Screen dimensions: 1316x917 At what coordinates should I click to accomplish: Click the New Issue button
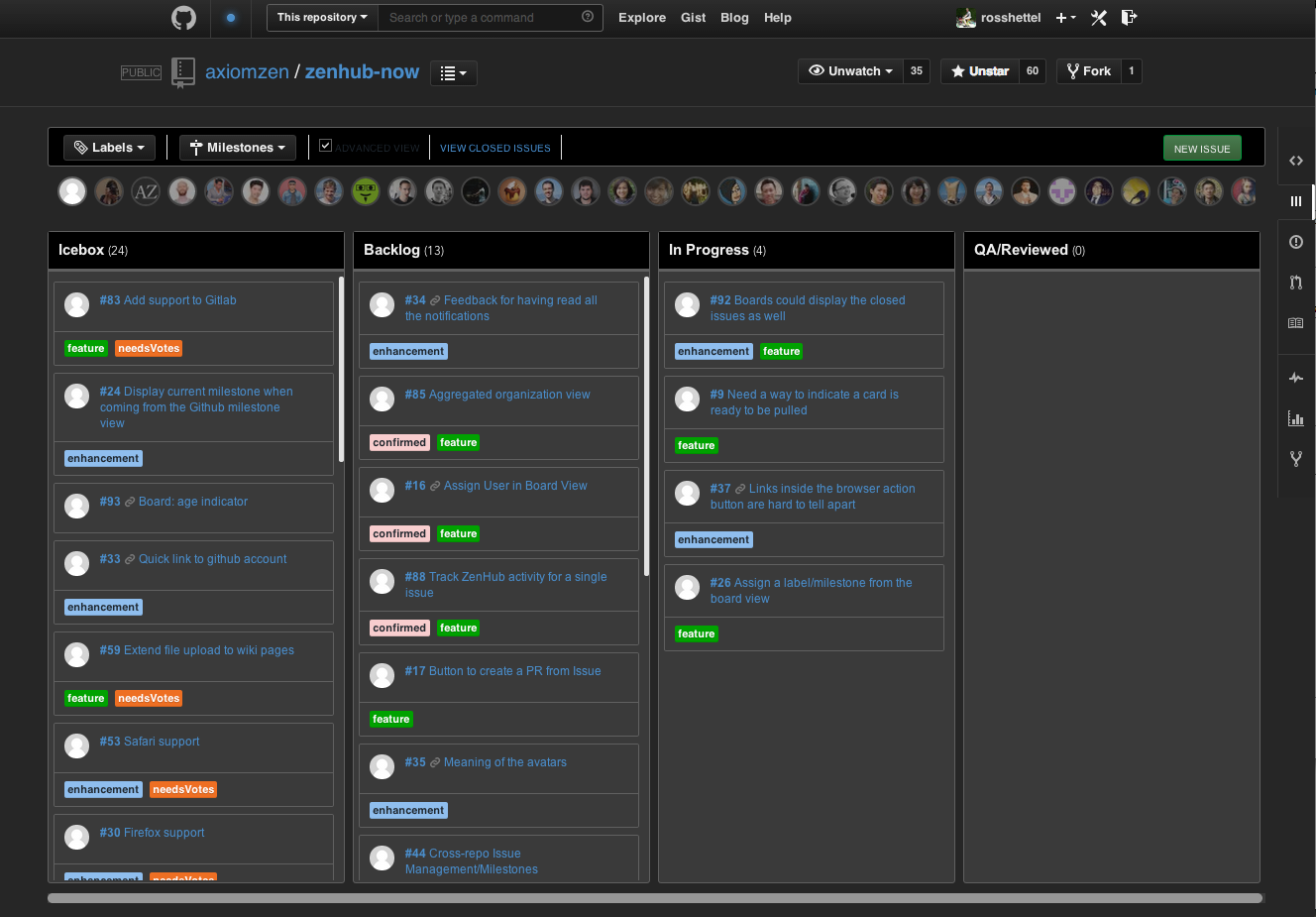[x=1202, y=149]
